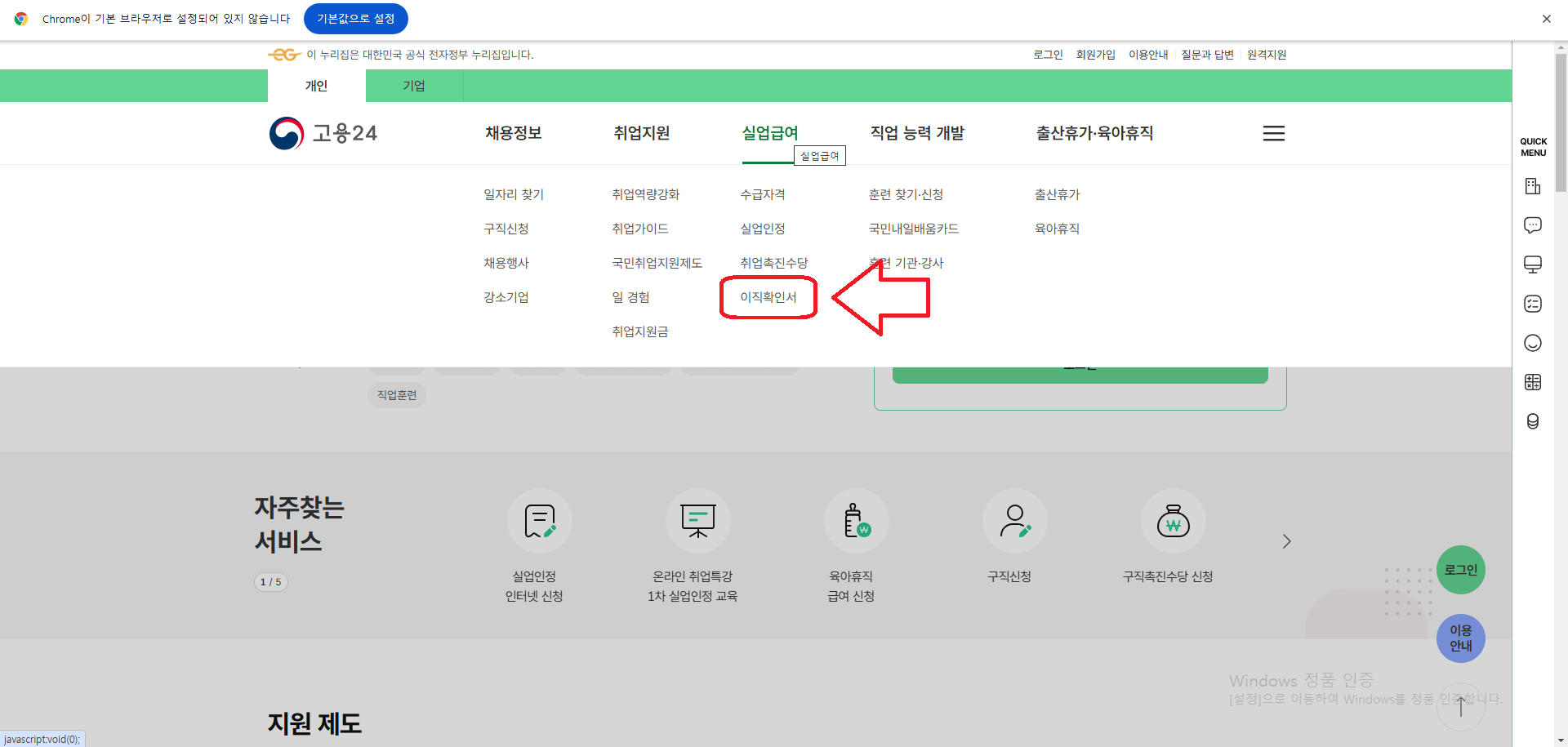The height and width of the screenshot is (747, 1568).
Task: Click the 기본값으로 설정 button
Action: (356, 19)
